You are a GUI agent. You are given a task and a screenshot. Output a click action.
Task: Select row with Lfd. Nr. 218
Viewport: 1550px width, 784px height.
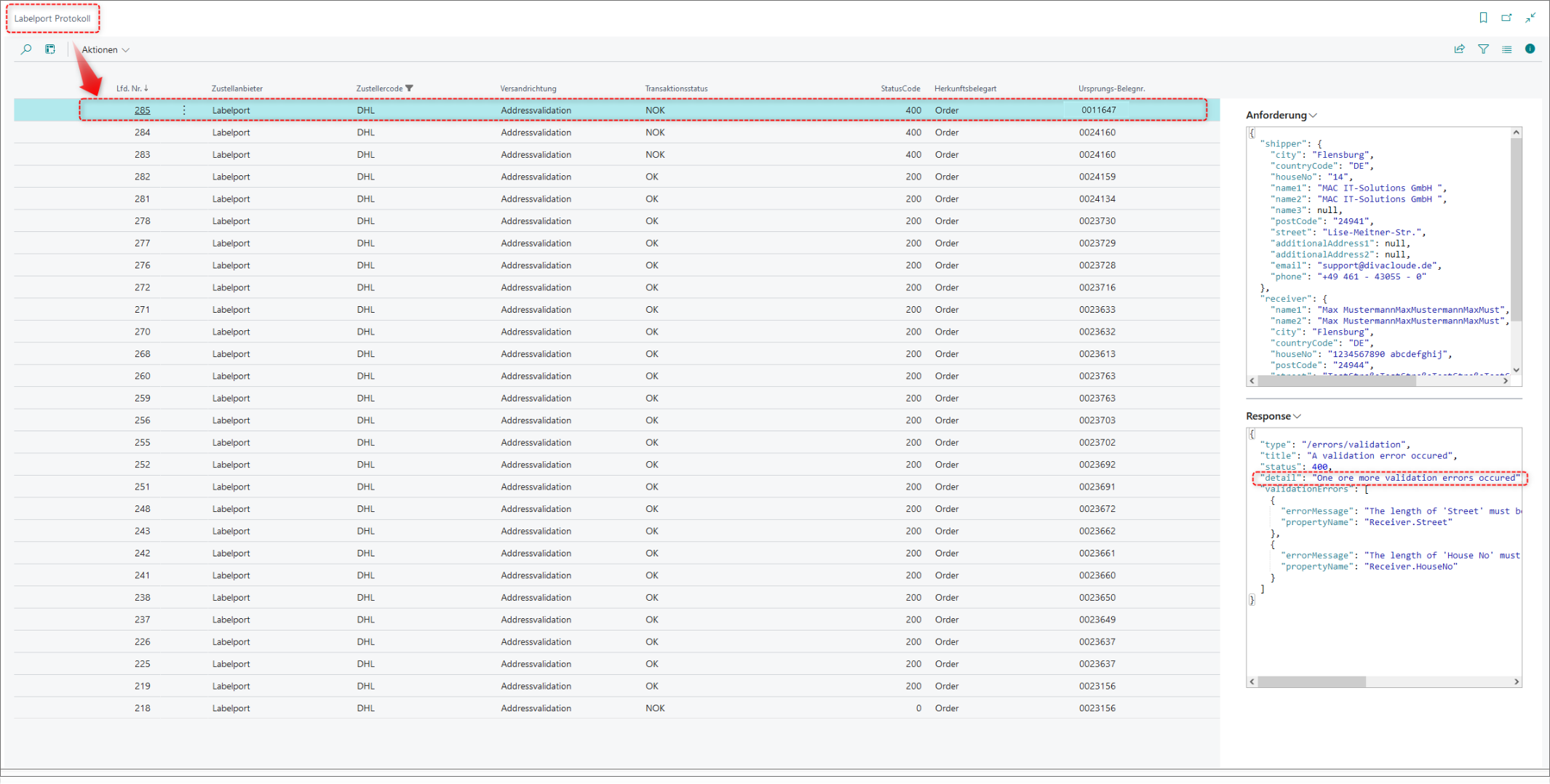tap(617, 709)
